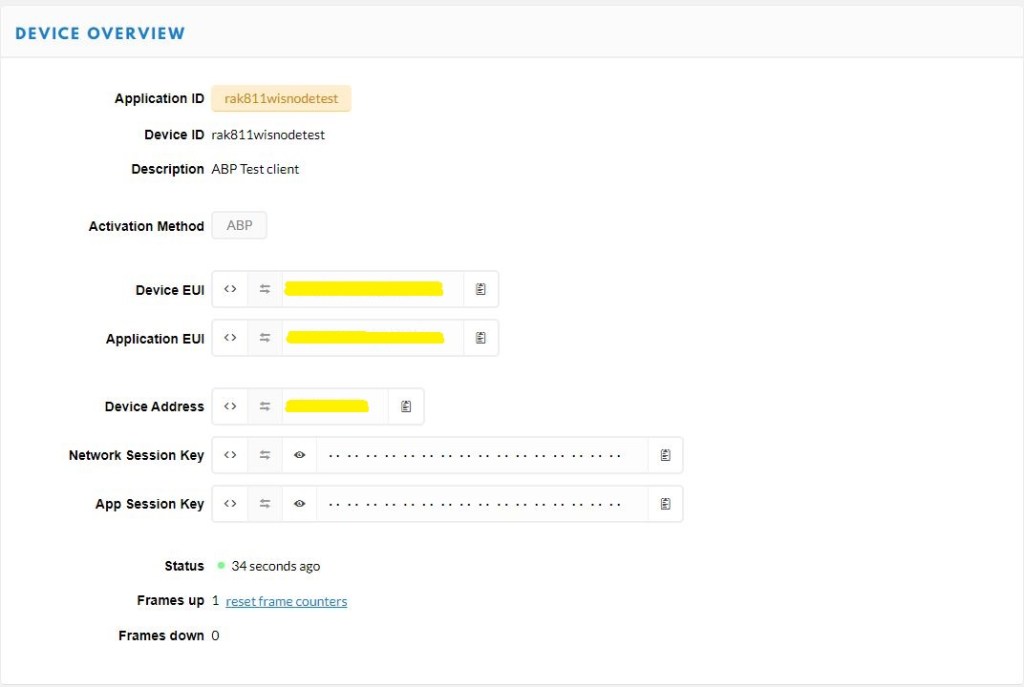Toggle hex format for App Session Key

[230, 504]
